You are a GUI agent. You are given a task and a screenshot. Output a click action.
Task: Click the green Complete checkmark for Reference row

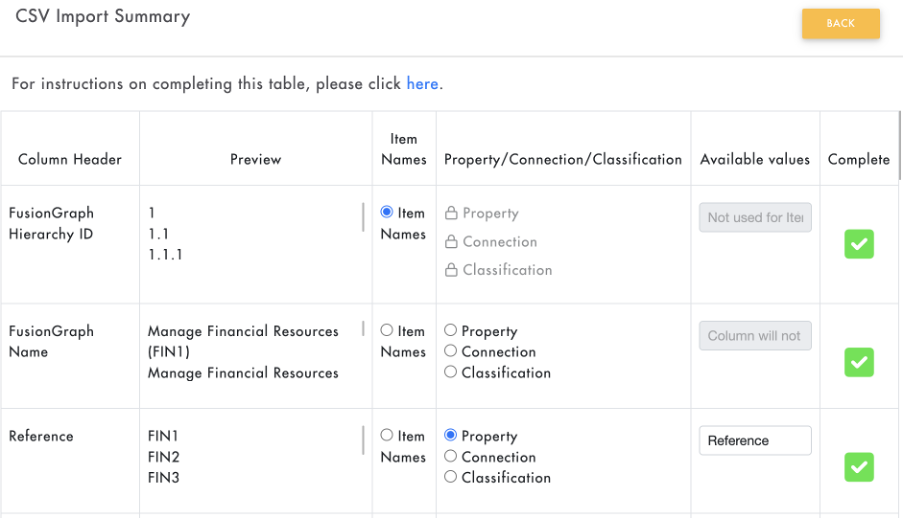point(859,467)
